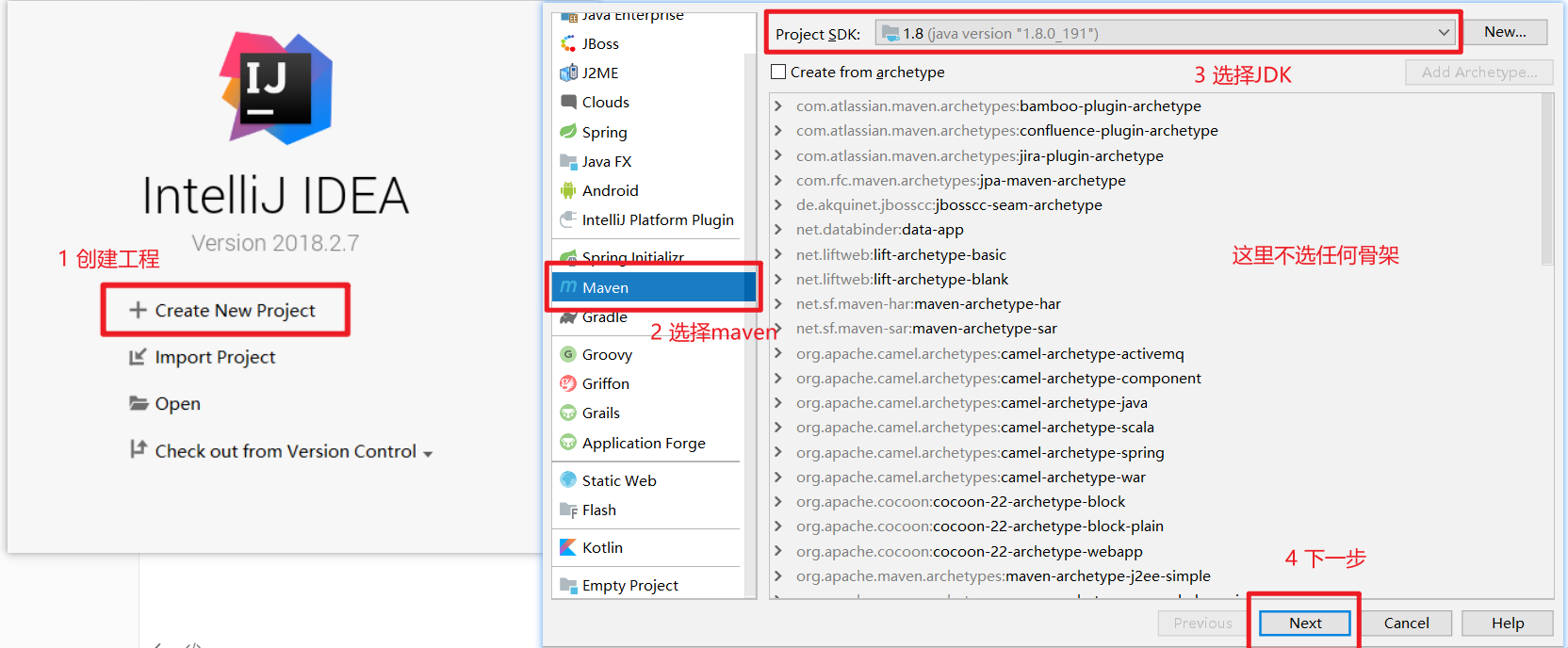Select the Spring Initializr icon

click(x=568, y=256)
